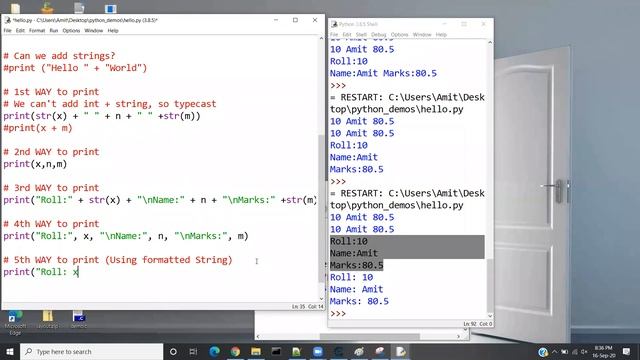This screenshot has width=640, height=360.
Task: Click background window horizontal scrollbar left arrow
Action: (x=258, y=337)
